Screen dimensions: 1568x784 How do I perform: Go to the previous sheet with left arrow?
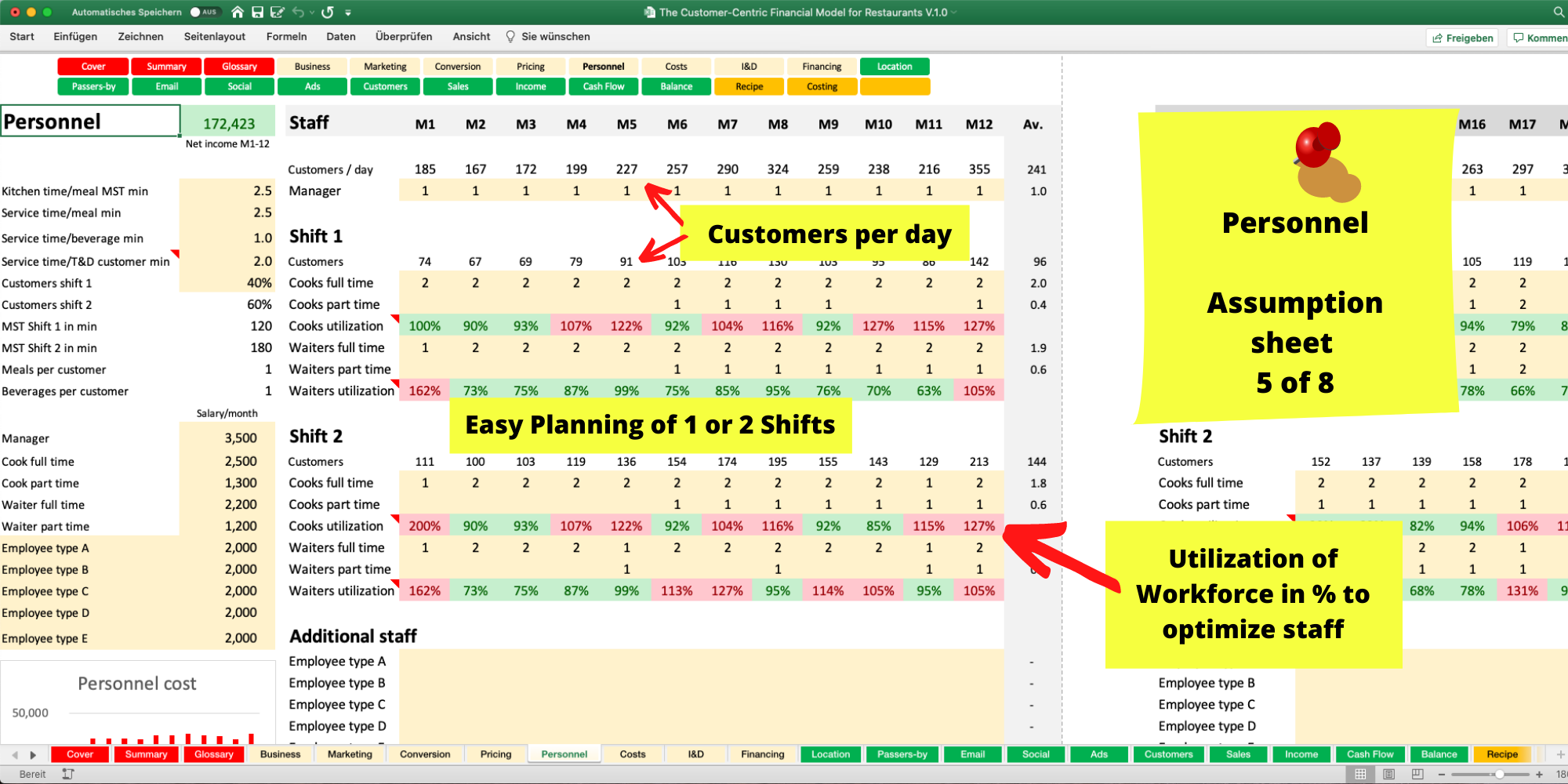tap(15, 755)
